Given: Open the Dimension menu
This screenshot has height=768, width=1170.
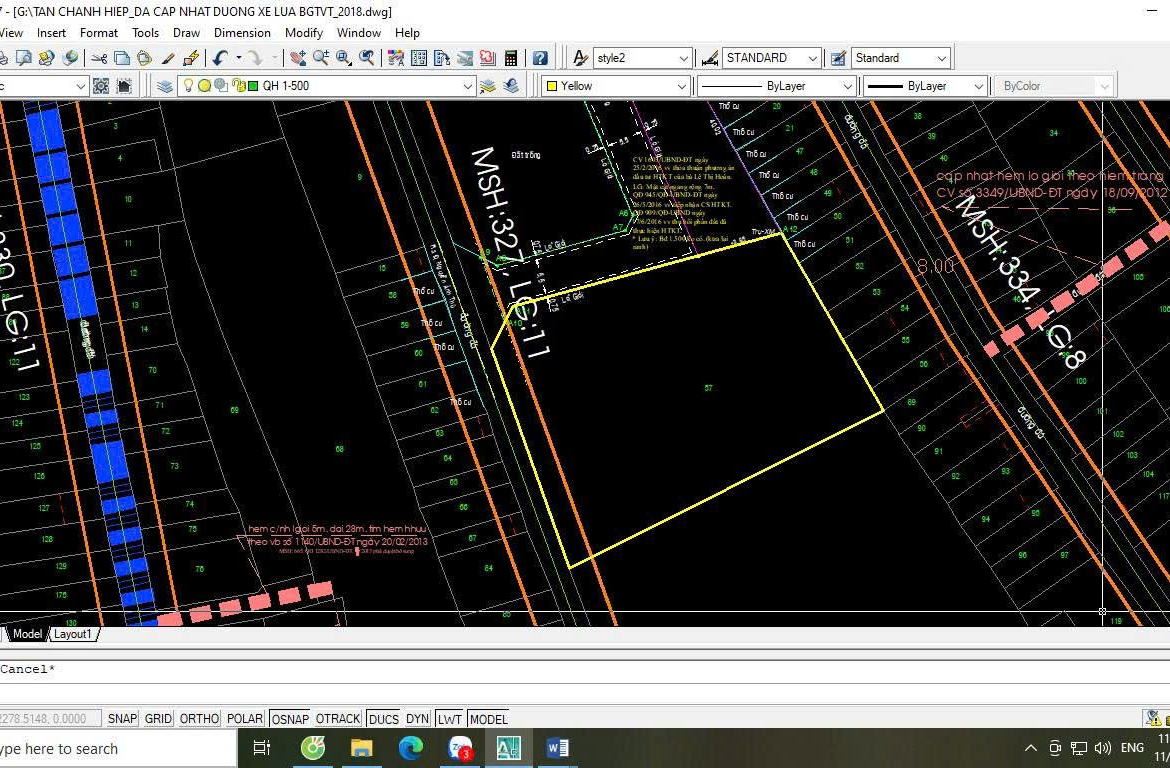Looking at the screenshot, I should [x=242, y=33].
